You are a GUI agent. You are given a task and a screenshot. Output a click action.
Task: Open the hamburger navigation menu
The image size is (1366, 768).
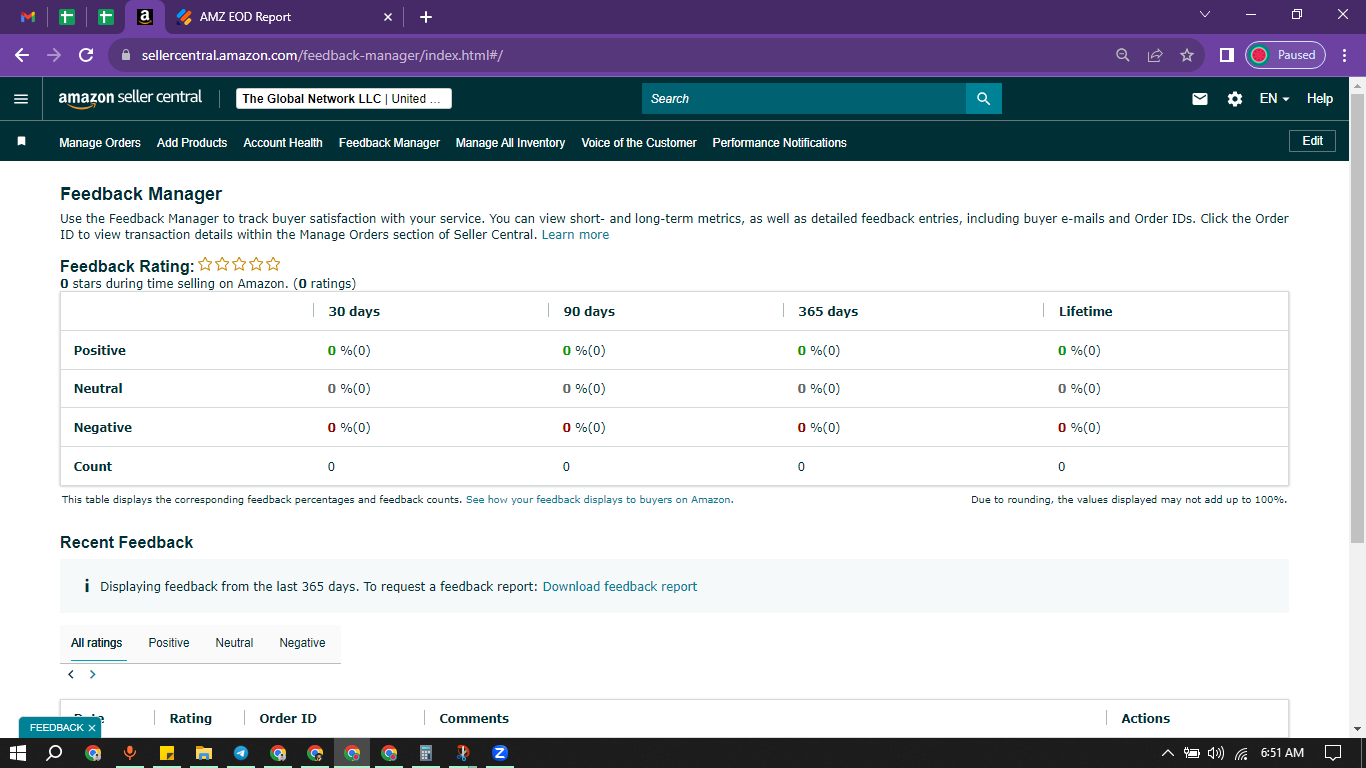click(x=21, y=99)
